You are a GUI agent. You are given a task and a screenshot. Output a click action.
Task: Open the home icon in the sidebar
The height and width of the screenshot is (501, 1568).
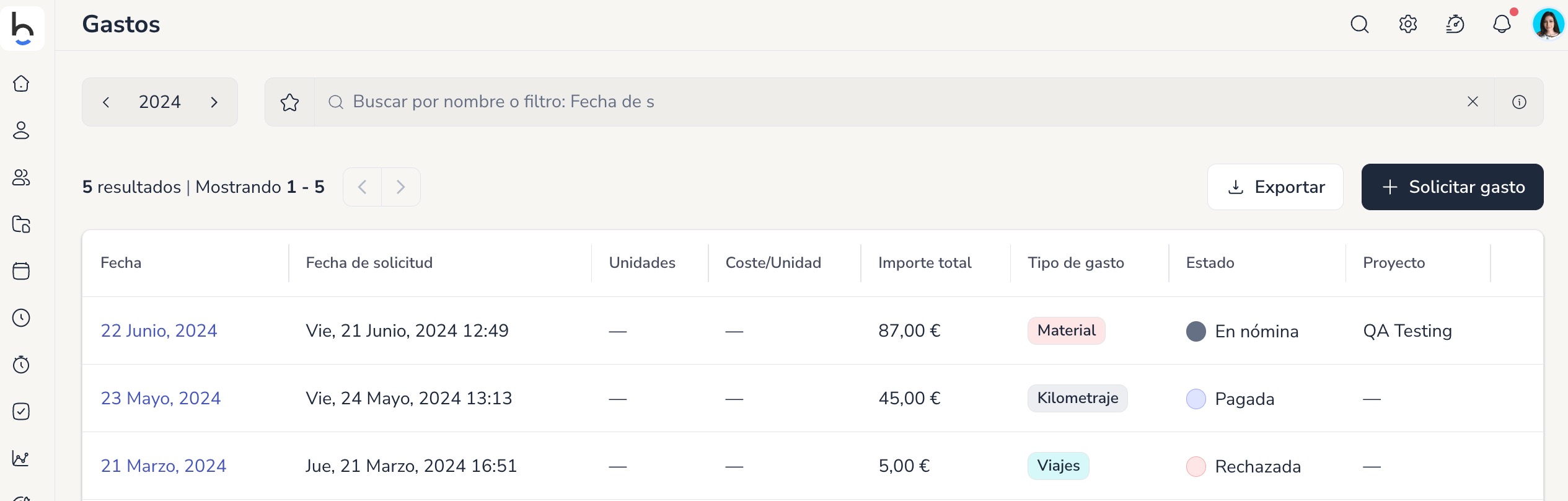(x=21, y=83)
